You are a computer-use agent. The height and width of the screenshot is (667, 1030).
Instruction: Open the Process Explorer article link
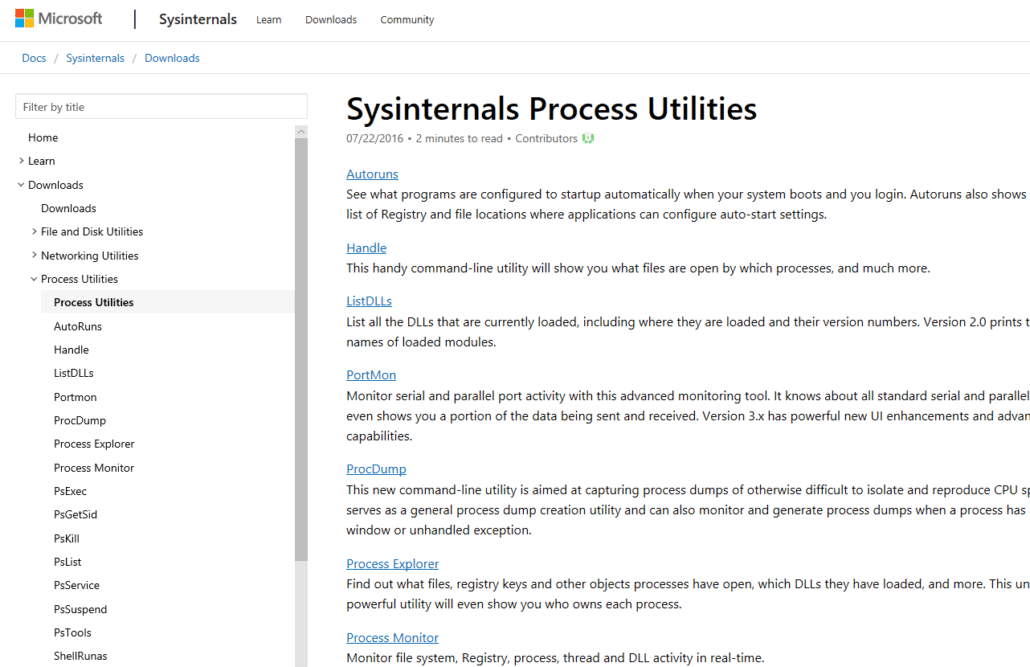click(393, 563)
